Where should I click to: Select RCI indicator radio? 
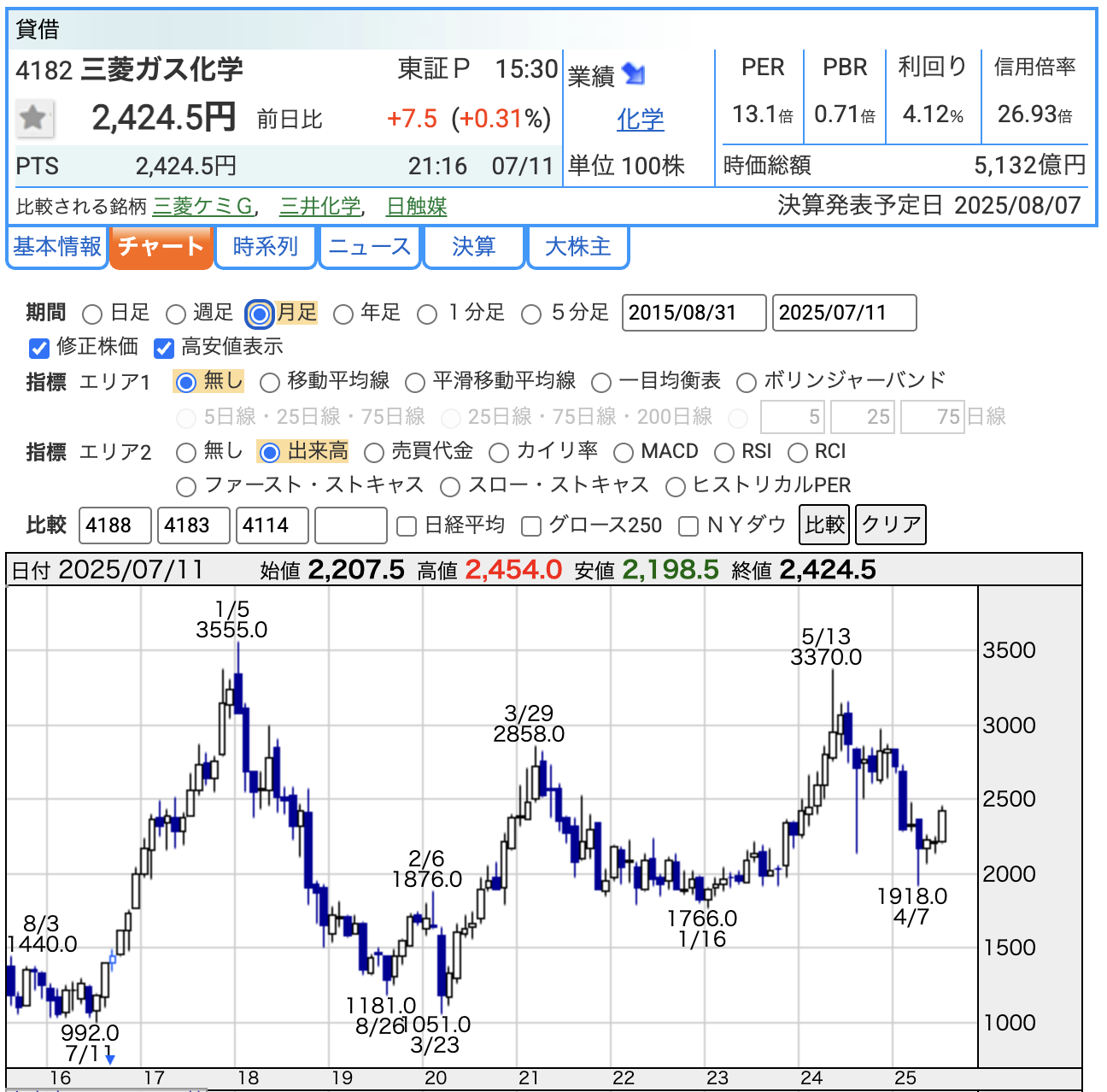798,452
